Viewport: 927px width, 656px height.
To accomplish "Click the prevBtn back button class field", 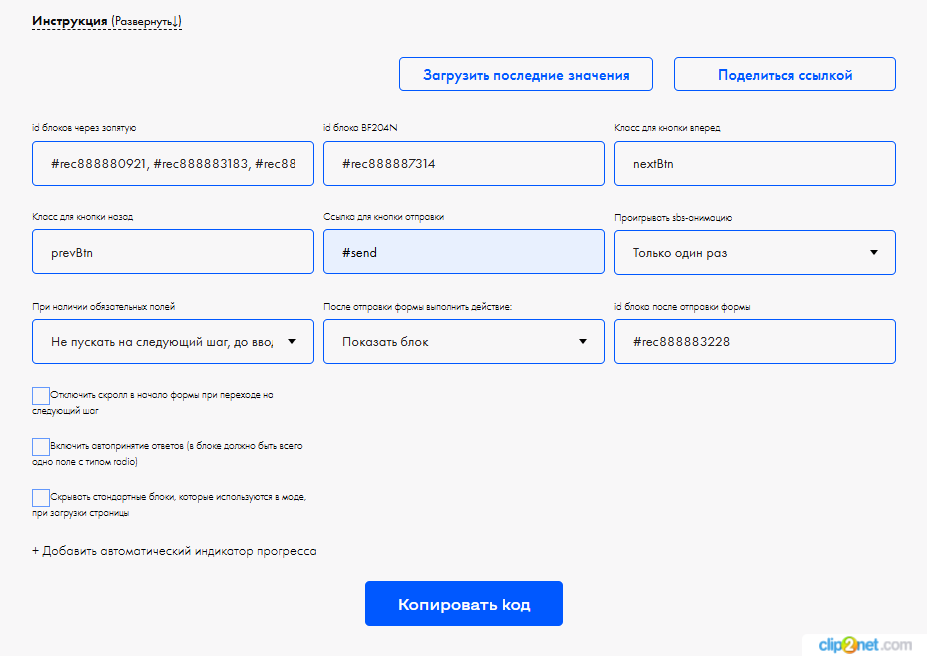I will [x=173, y=253].
